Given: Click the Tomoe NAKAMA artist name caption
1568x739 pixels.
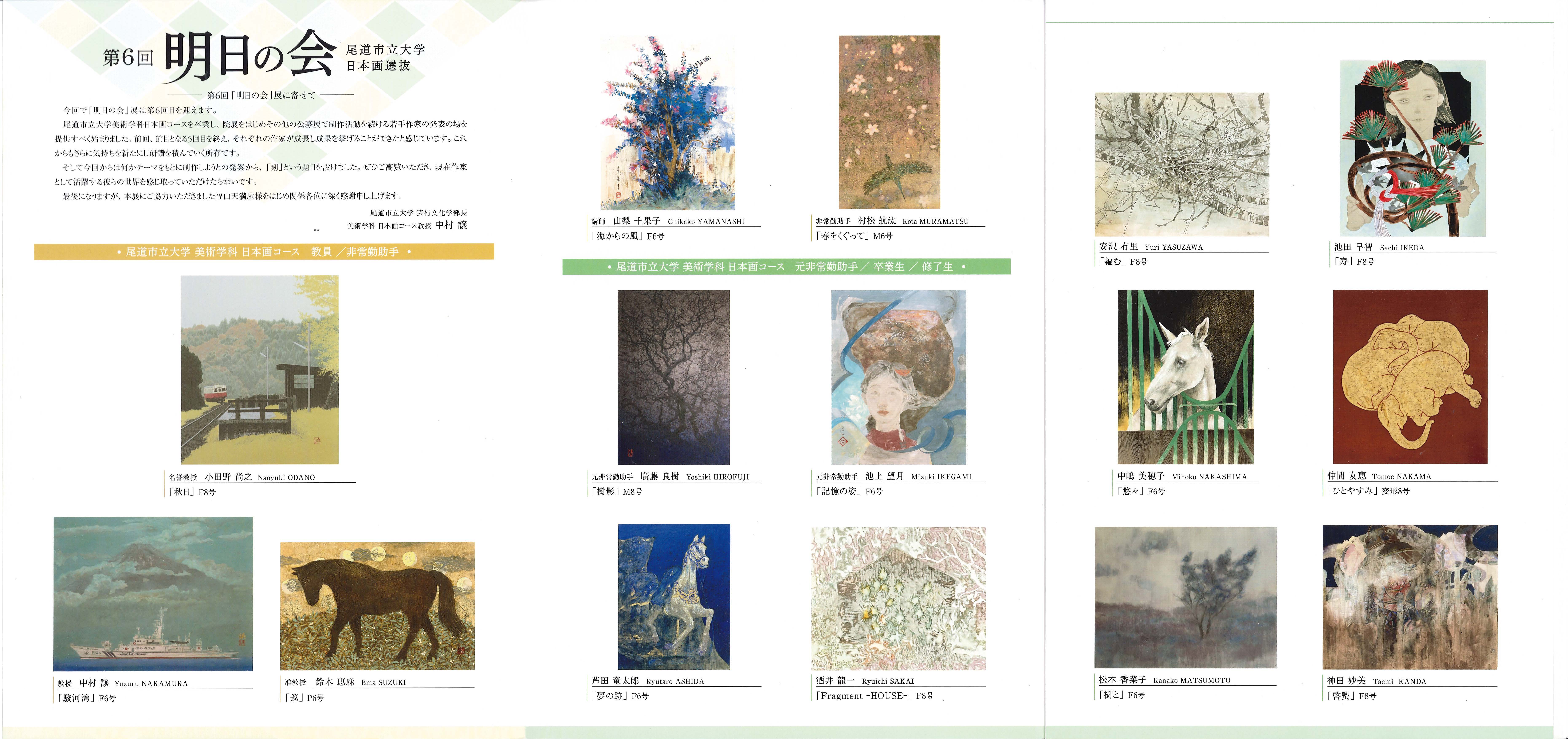Looking at the screenshot, I should [1379, 476].
